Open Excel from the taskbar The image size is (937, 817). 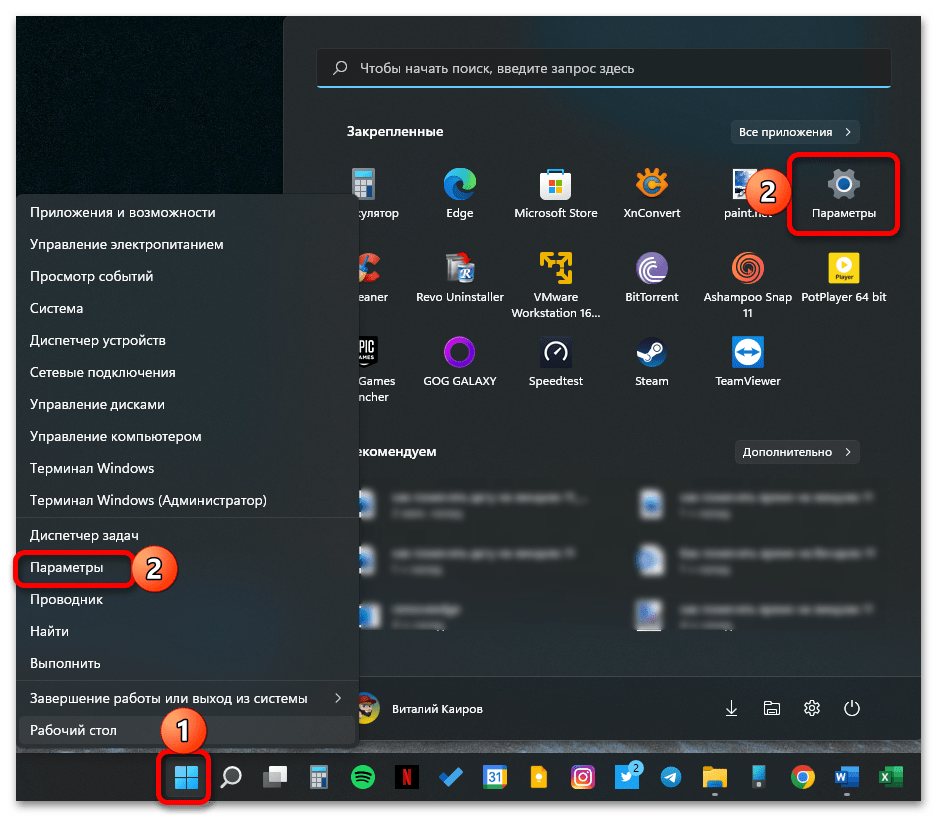pyautogui.click(x=890, y=777)
